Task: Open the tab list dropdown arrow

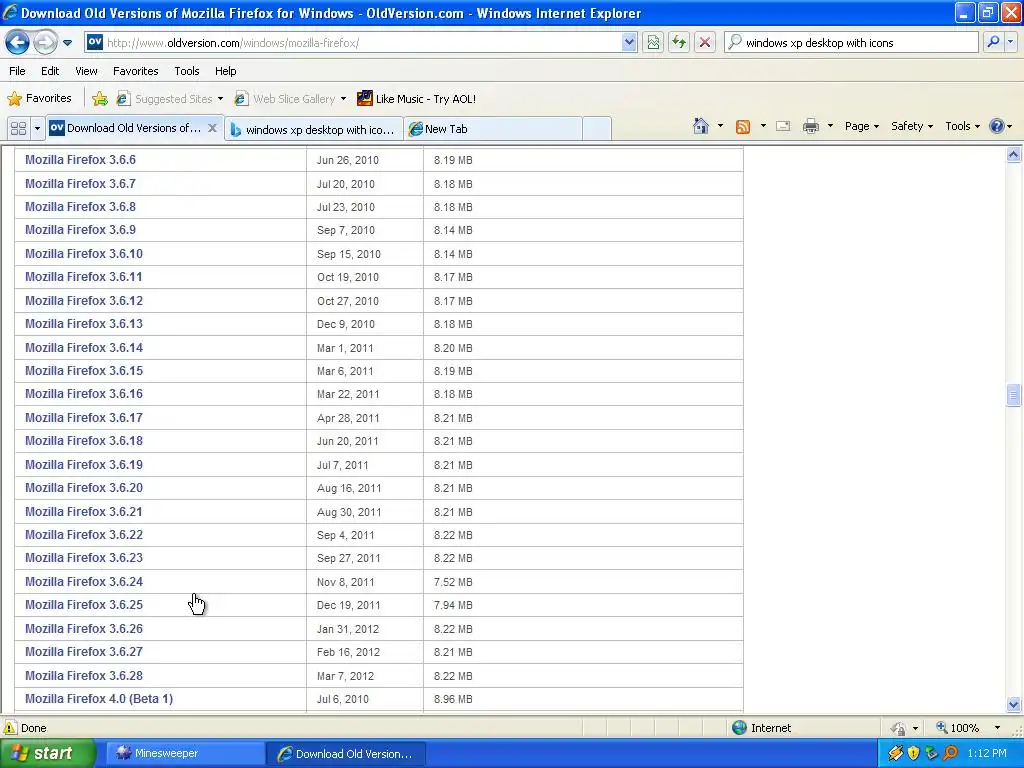Action: click(x=37, y=128)
